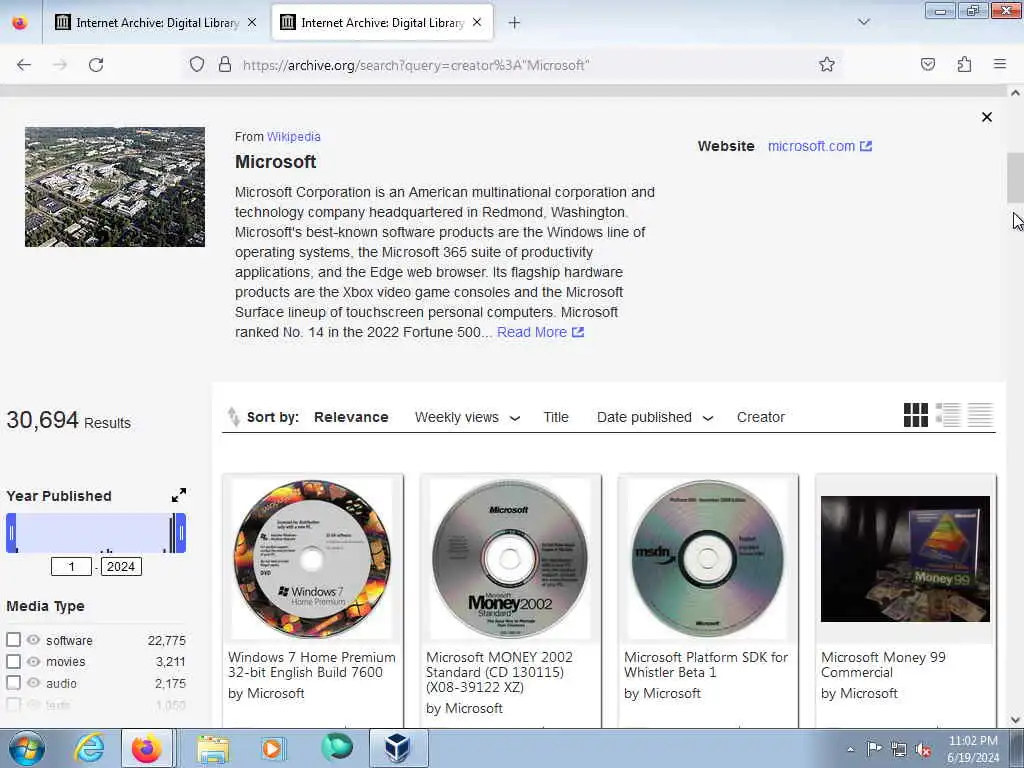Sort results by Creator
The image size is (1024, 768).
point(761,417)
